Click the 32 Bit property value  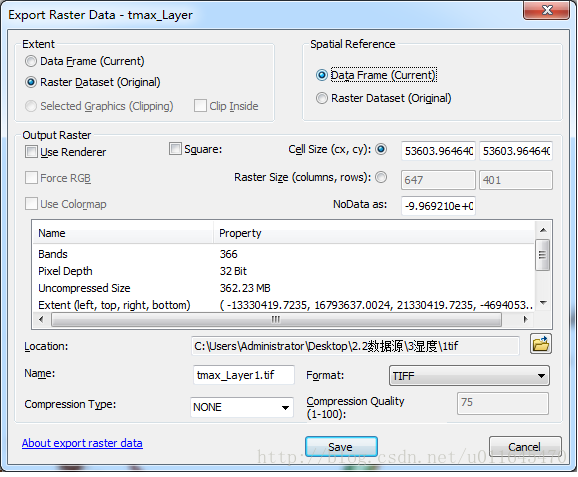coord(233,271)
